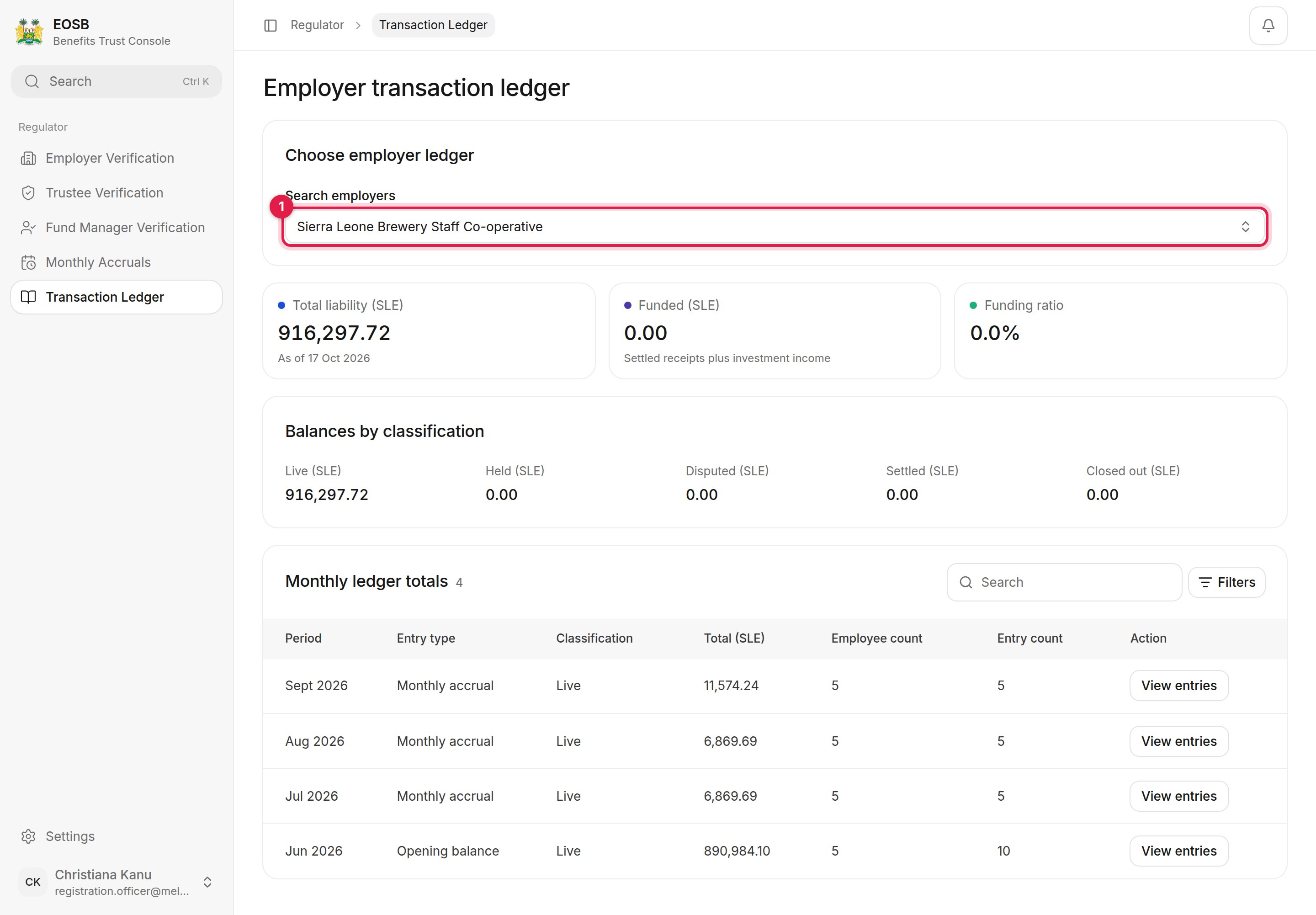Click the Employee count column header
Viewport: 1316px width, 915px height.
(x=877, y=638)
